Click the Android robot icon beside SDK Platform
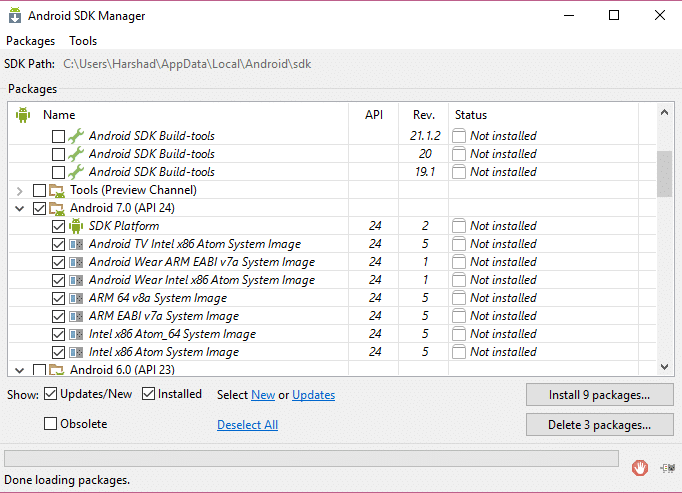Image resolution: width=682 pixels, height=493 pixels. 77,226
